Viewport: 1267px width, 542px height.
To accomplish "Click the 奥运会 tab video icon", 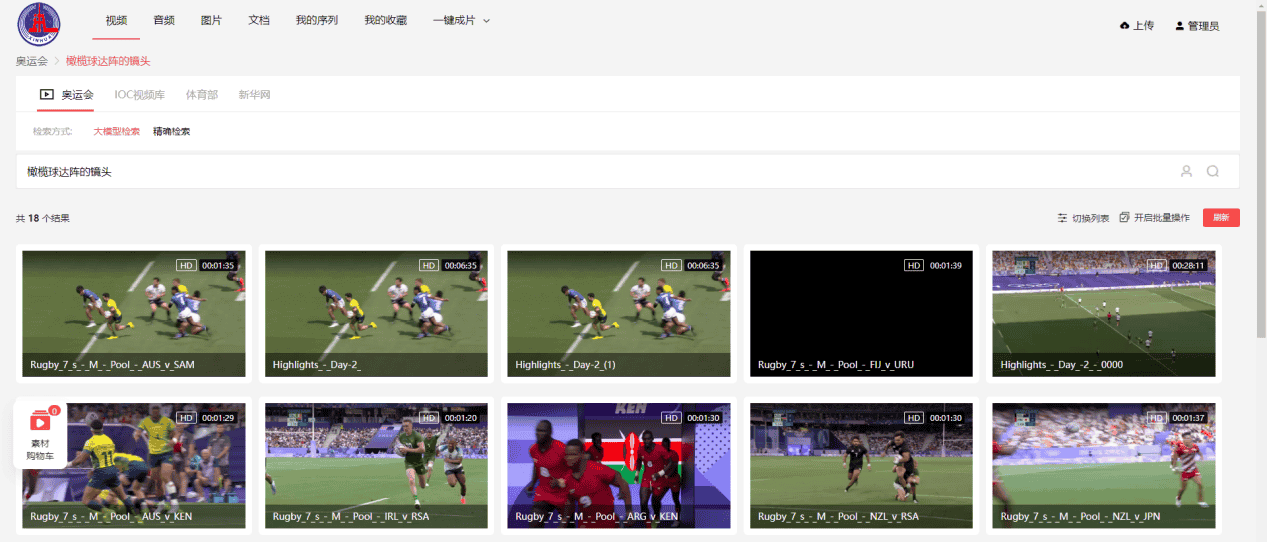I will pos(46,95).
